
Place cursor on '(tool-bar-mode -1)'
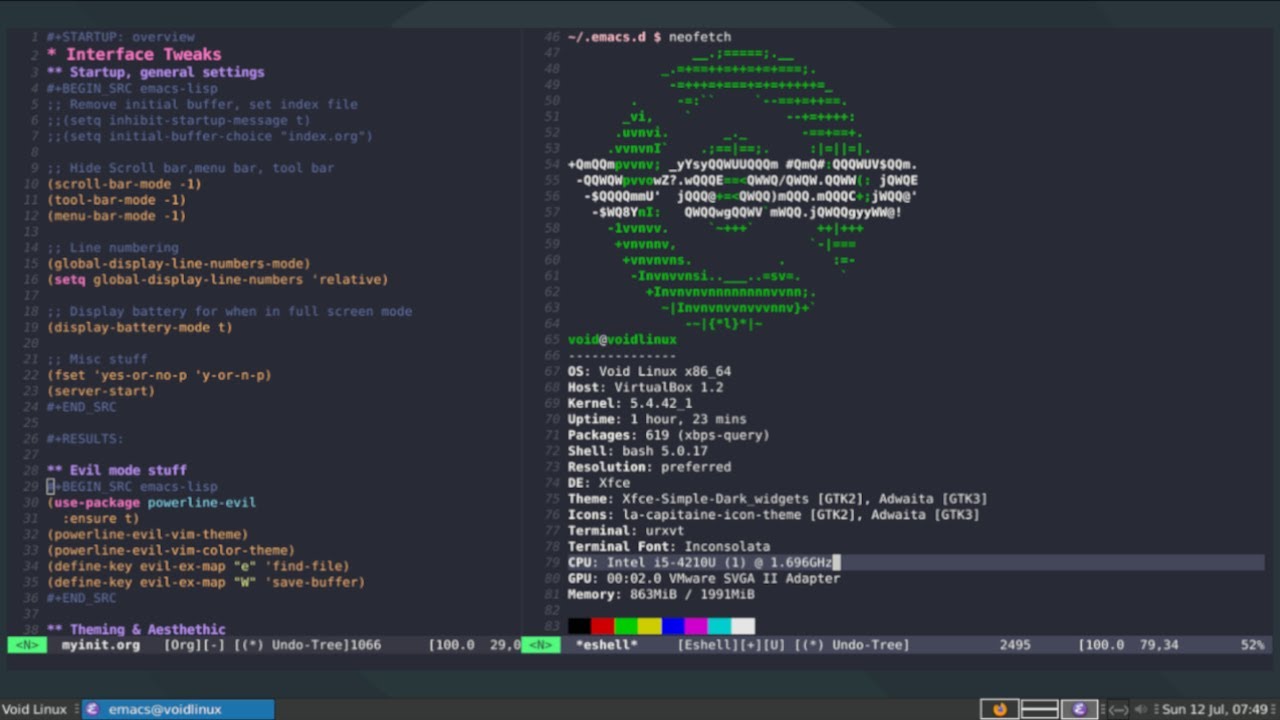pyautogui.click(x=116, y=200)
